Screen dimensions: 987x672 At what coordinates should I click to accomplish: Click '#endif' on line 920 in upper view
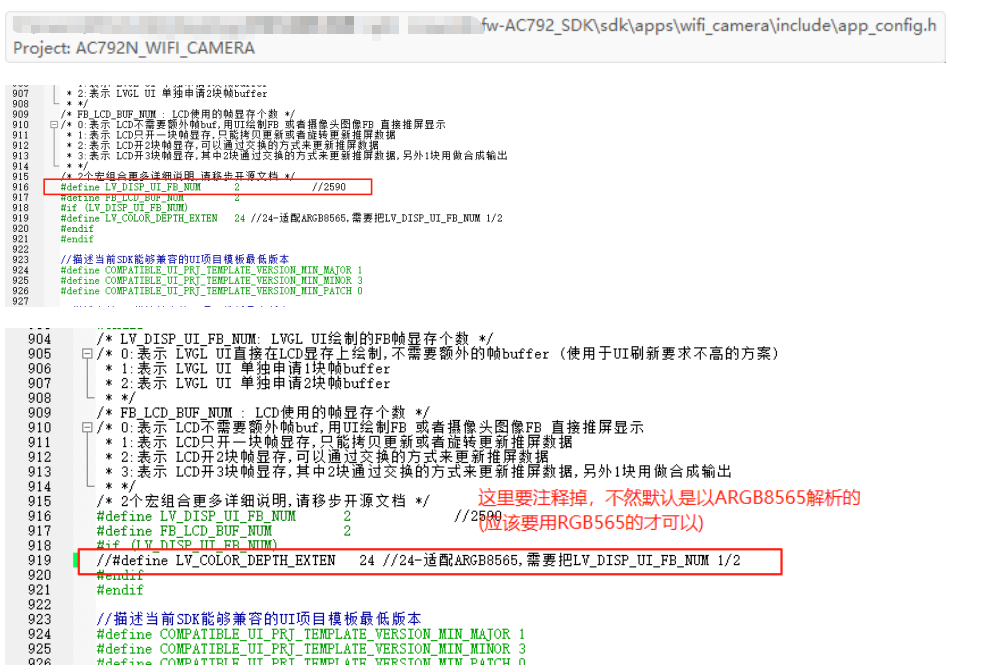(77, 229)
